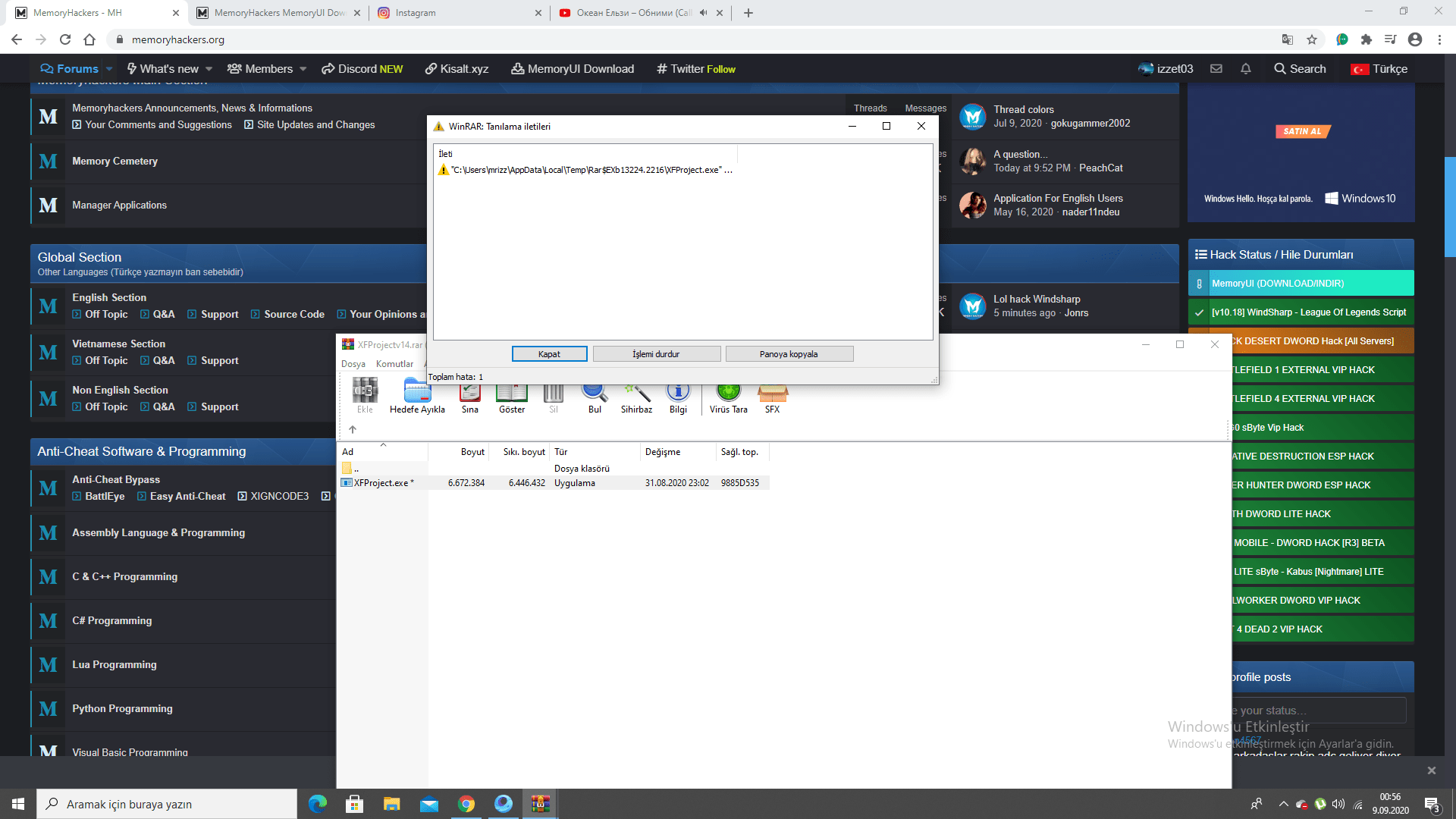Image resolution: width=1456 pixels, height=819 pixels.
Task: Expand Forums dropdown arrow
Action: [x=109, y=69]
